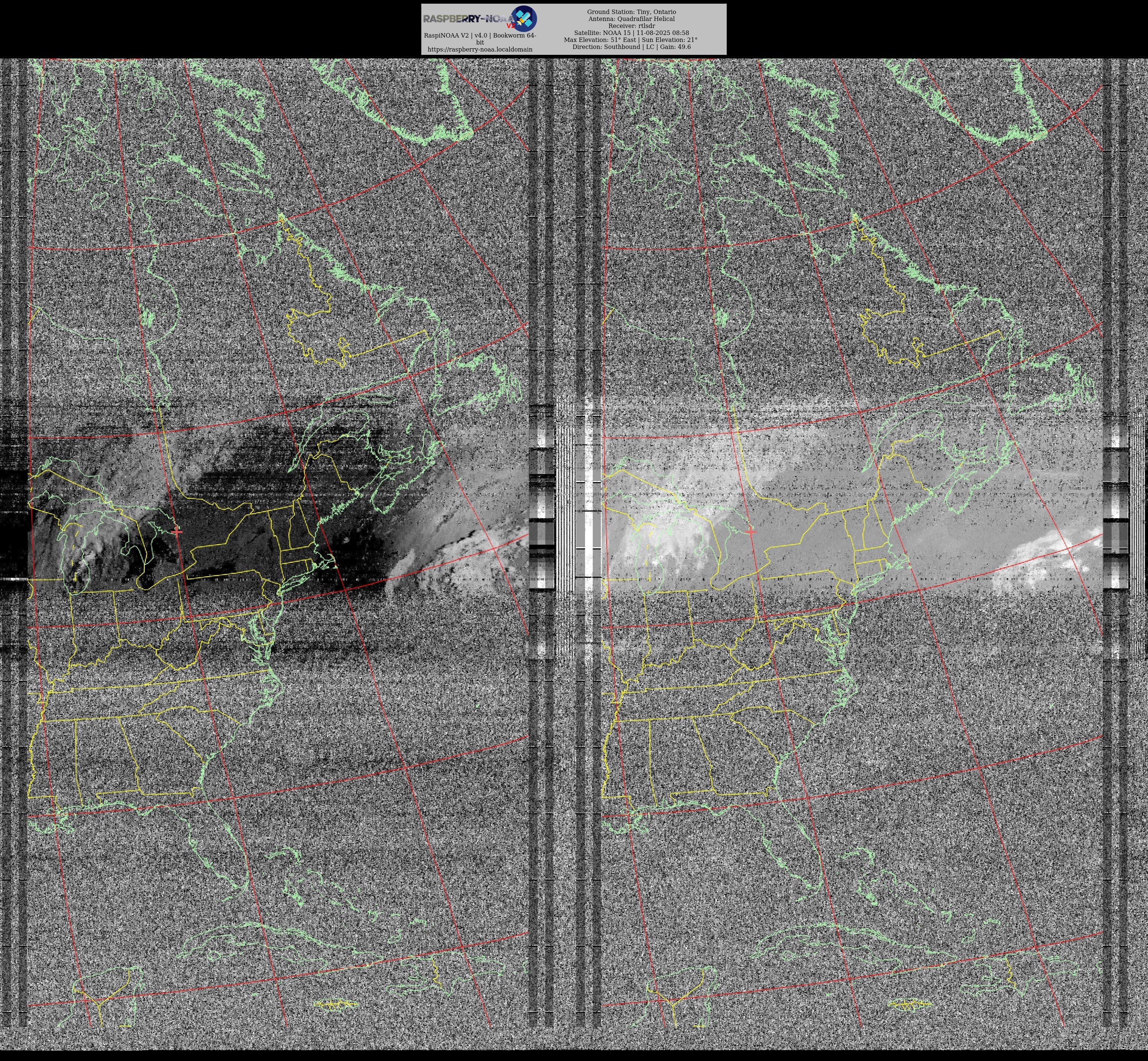Click the RaspiNOAA V2 v4.0 Bookworm version text
Screen dimensions: 1148x1061
[x=480, y=36]
